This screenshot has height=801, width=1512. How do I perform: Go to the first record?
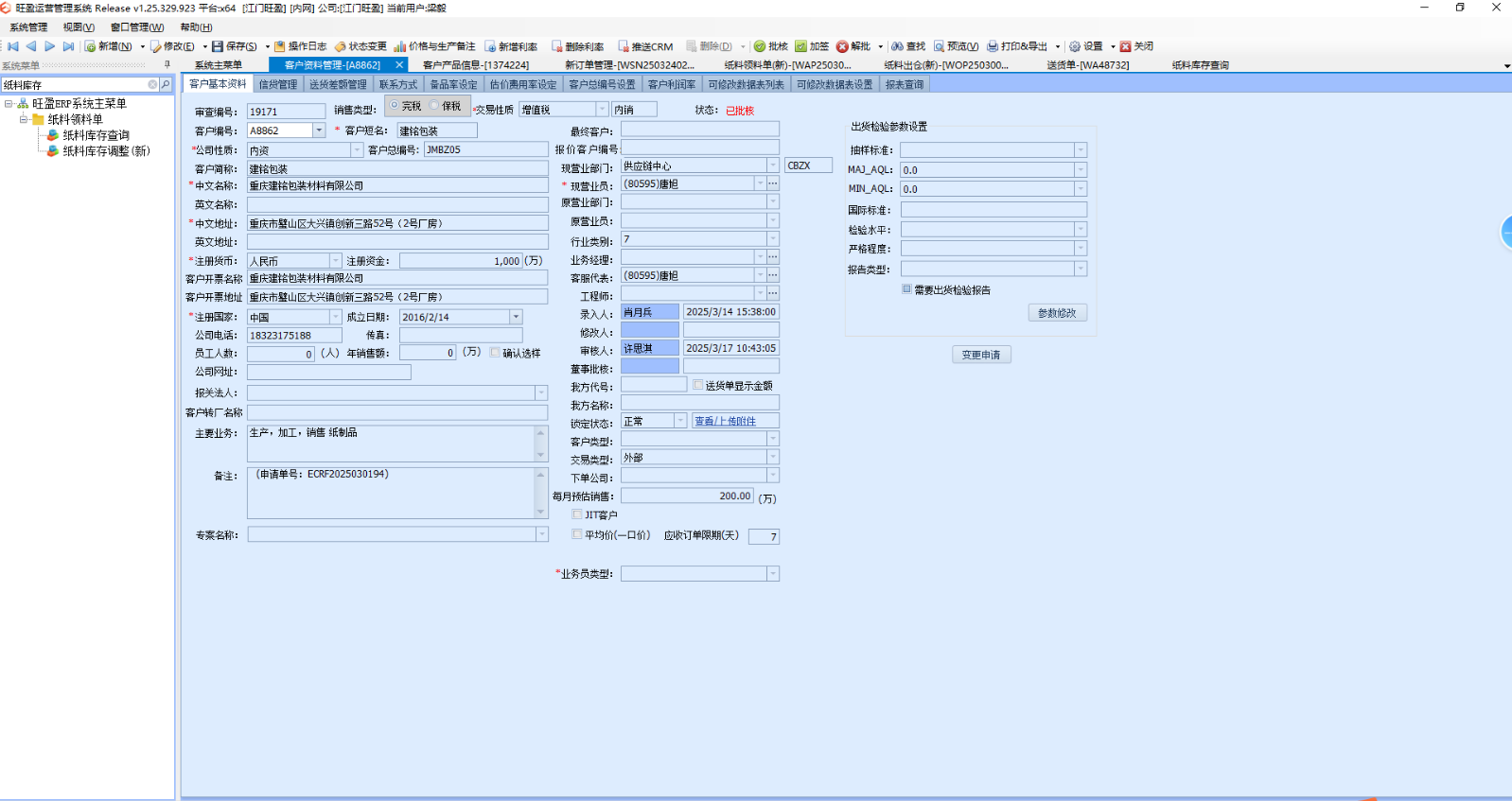[x=13, y=46]
